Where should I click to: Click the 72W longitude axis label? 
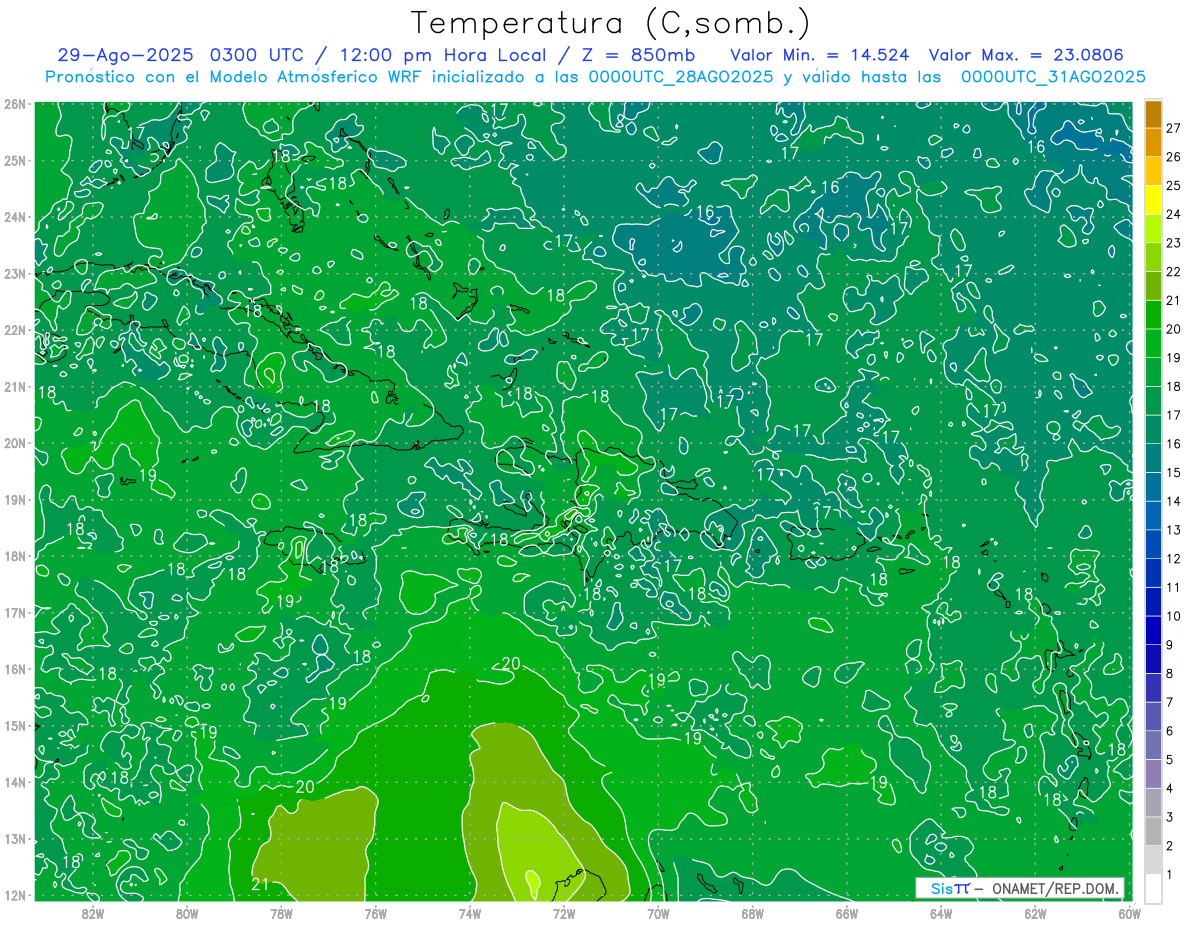coord(564,912)
